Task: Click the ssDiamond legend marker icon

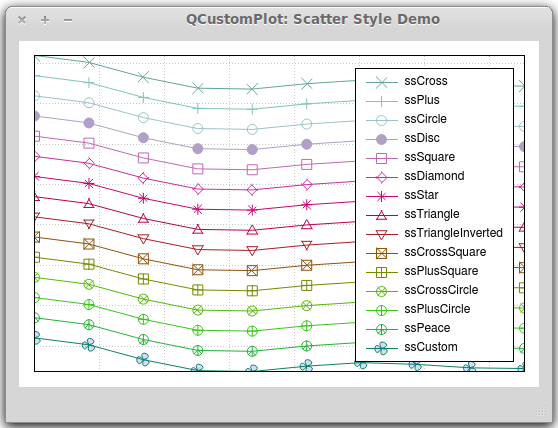Action: pyautogui.click(x=381, y=177)
